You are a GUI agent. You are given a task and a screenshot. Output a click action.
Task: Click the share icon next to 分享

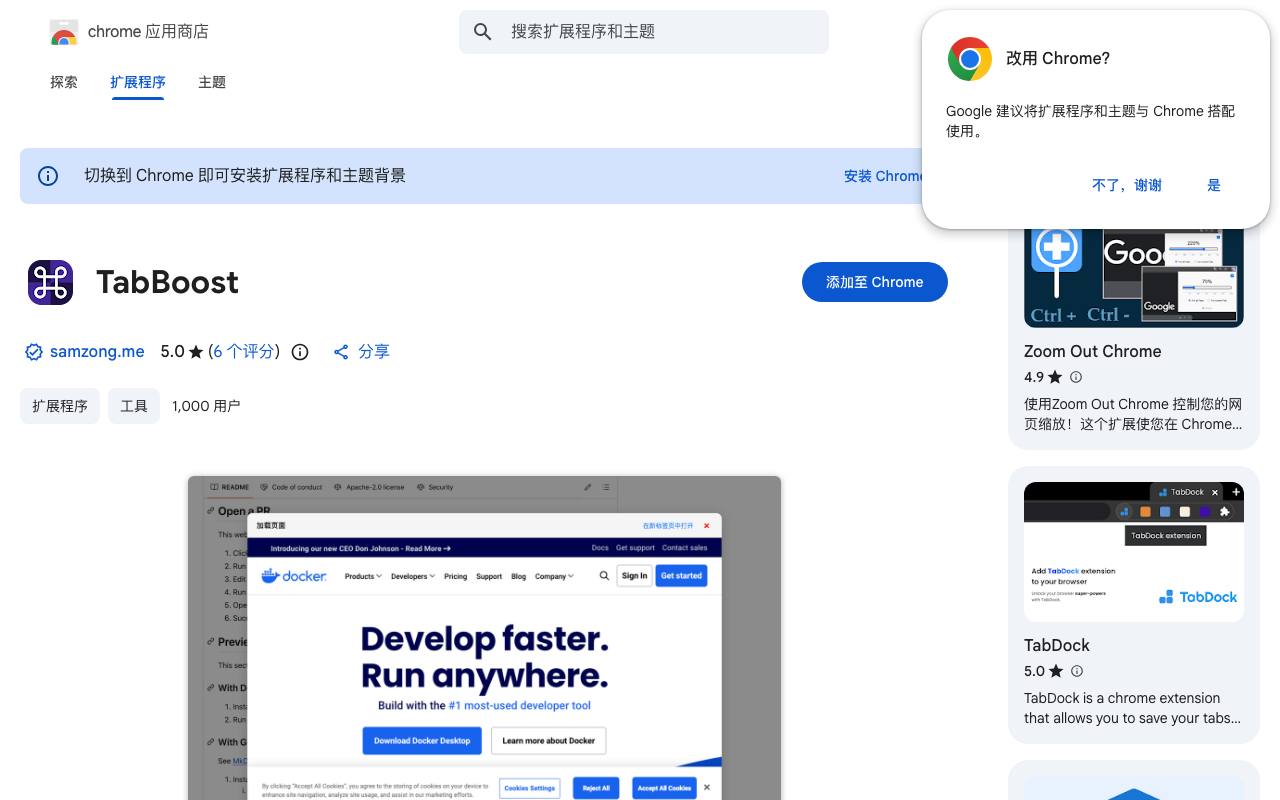(x=341, y=352)
